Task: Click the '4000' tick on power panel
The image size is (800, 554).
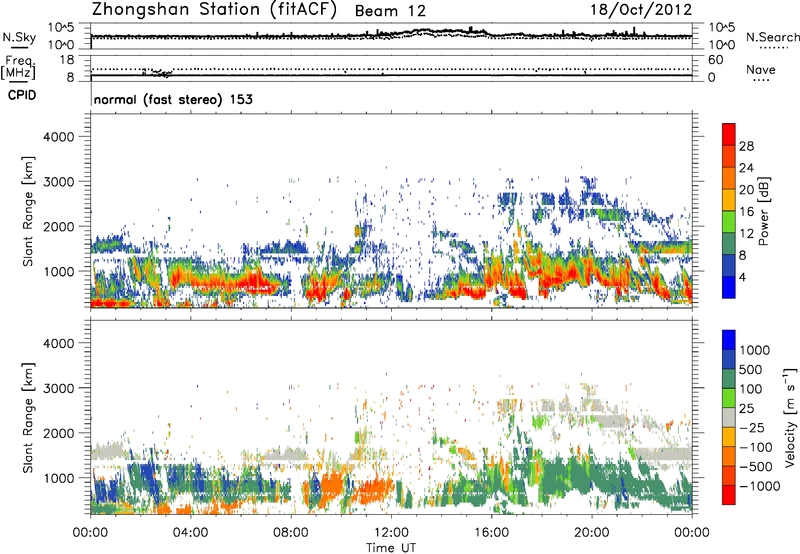Action: [59, 137]
